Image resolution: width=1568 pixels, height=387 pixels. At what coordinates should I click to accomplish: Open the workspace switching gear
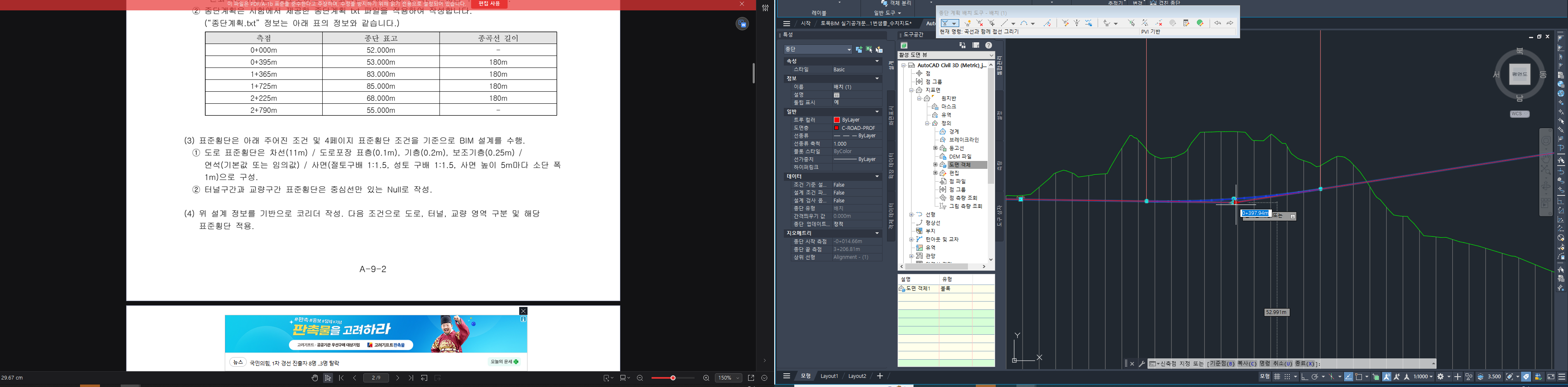pyautogui.click(x=1440, y=377)
